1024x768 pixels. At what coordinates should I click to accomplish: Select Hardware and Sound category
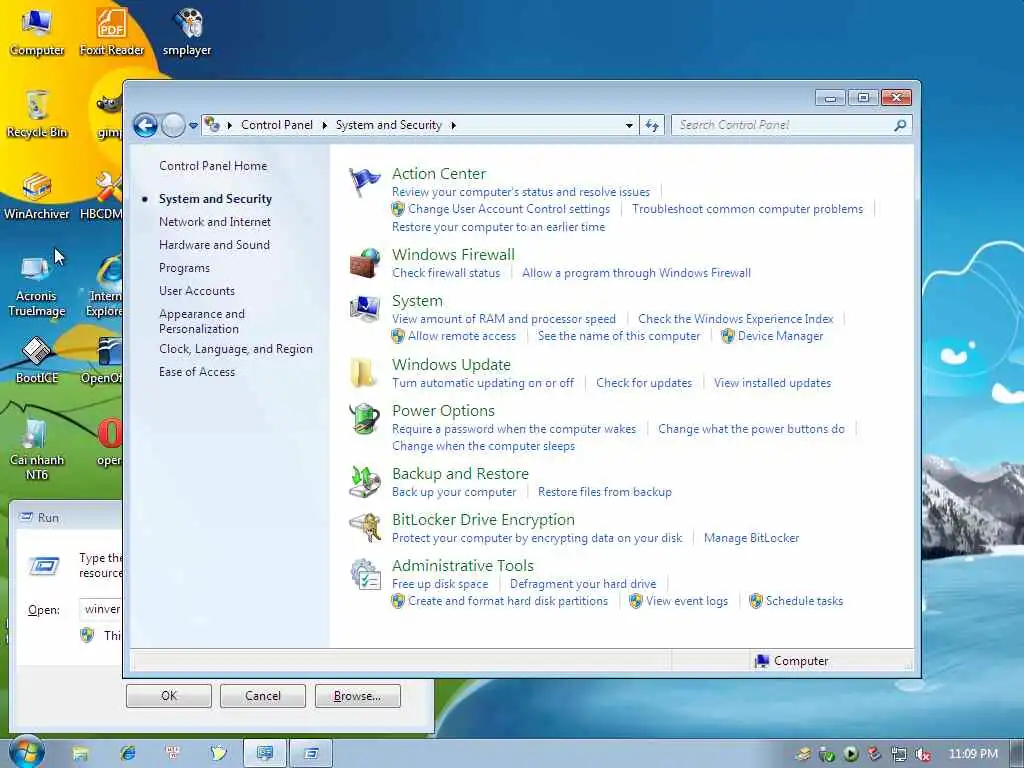(x=214, y=245)
